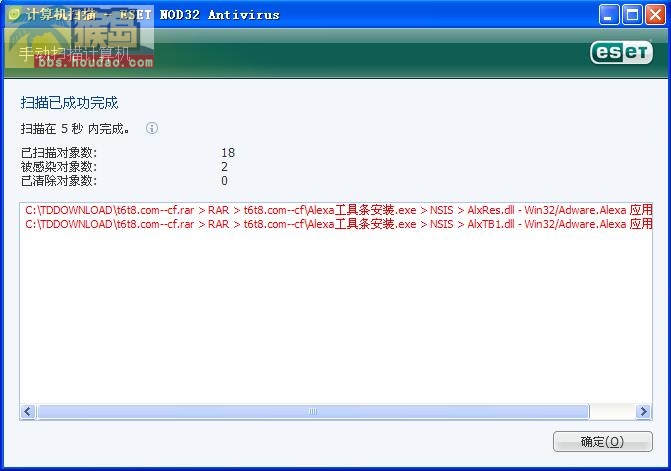Minimize the ESET scan window
671x471 pixels.
coord(609,15)
